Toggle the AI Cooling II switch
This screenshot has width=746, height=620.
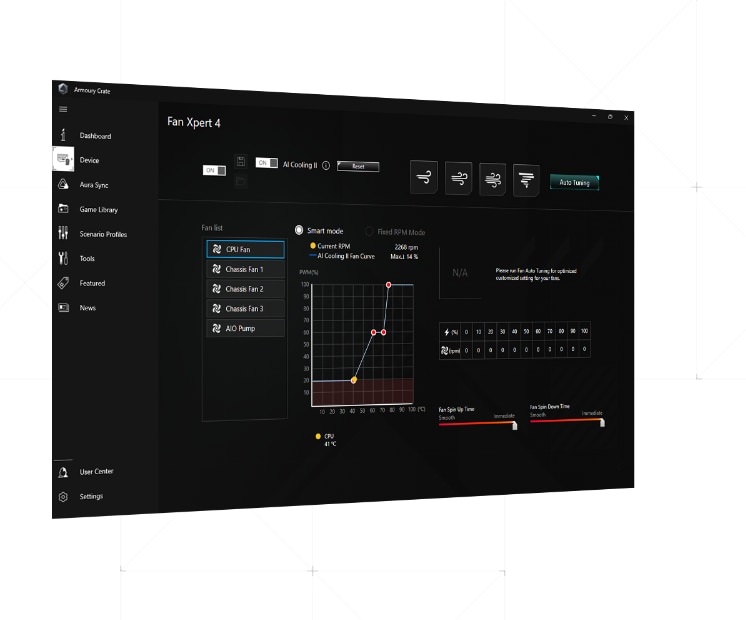click(x=267, y=162)
